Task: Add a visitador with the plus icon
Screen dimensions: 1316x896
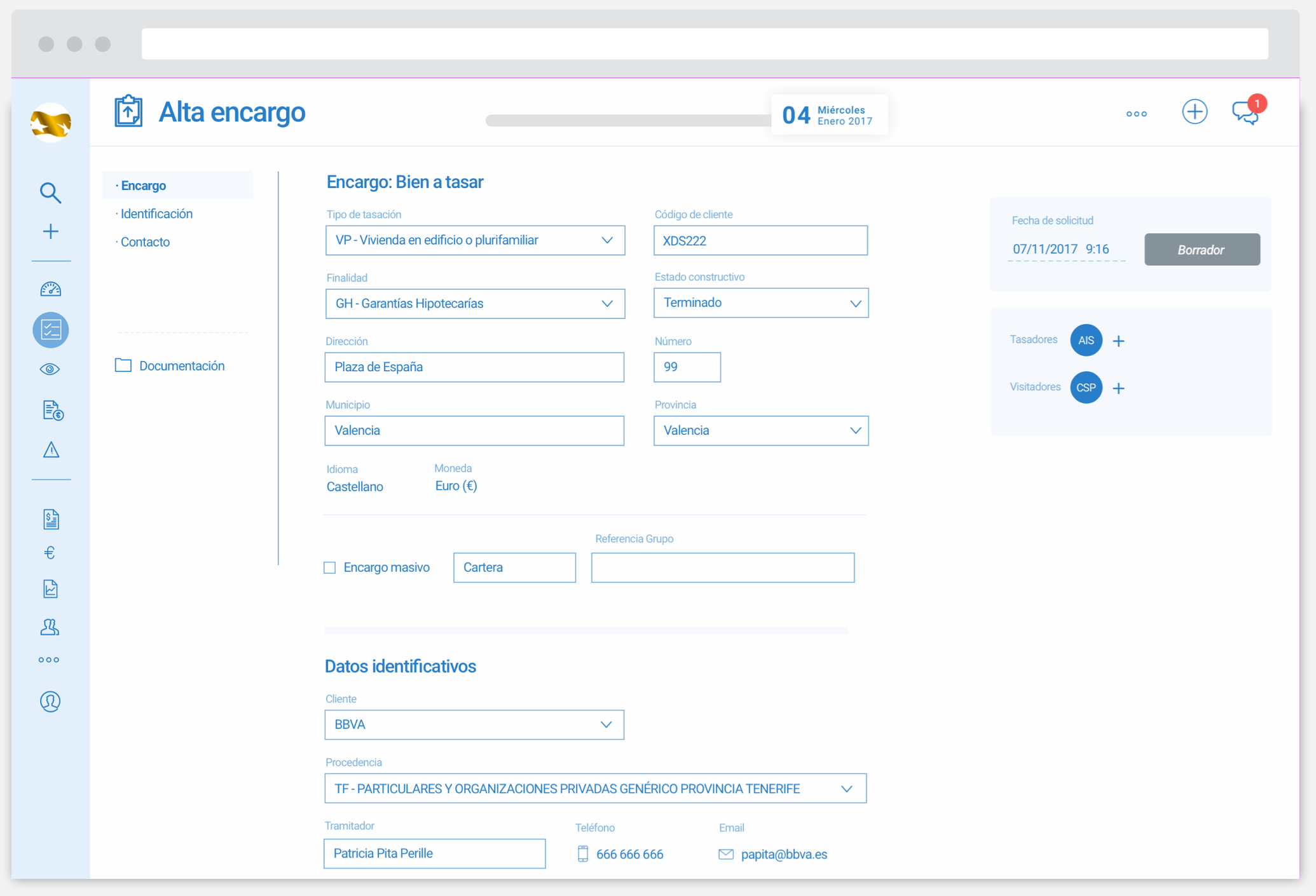Action: coord(1119,388)
